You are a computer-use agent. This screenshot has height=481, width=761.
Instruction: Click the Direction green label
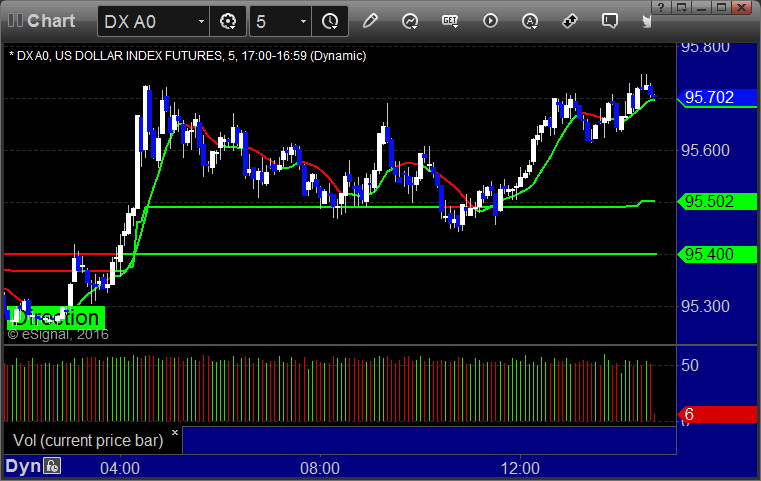[x=56, y=318]
